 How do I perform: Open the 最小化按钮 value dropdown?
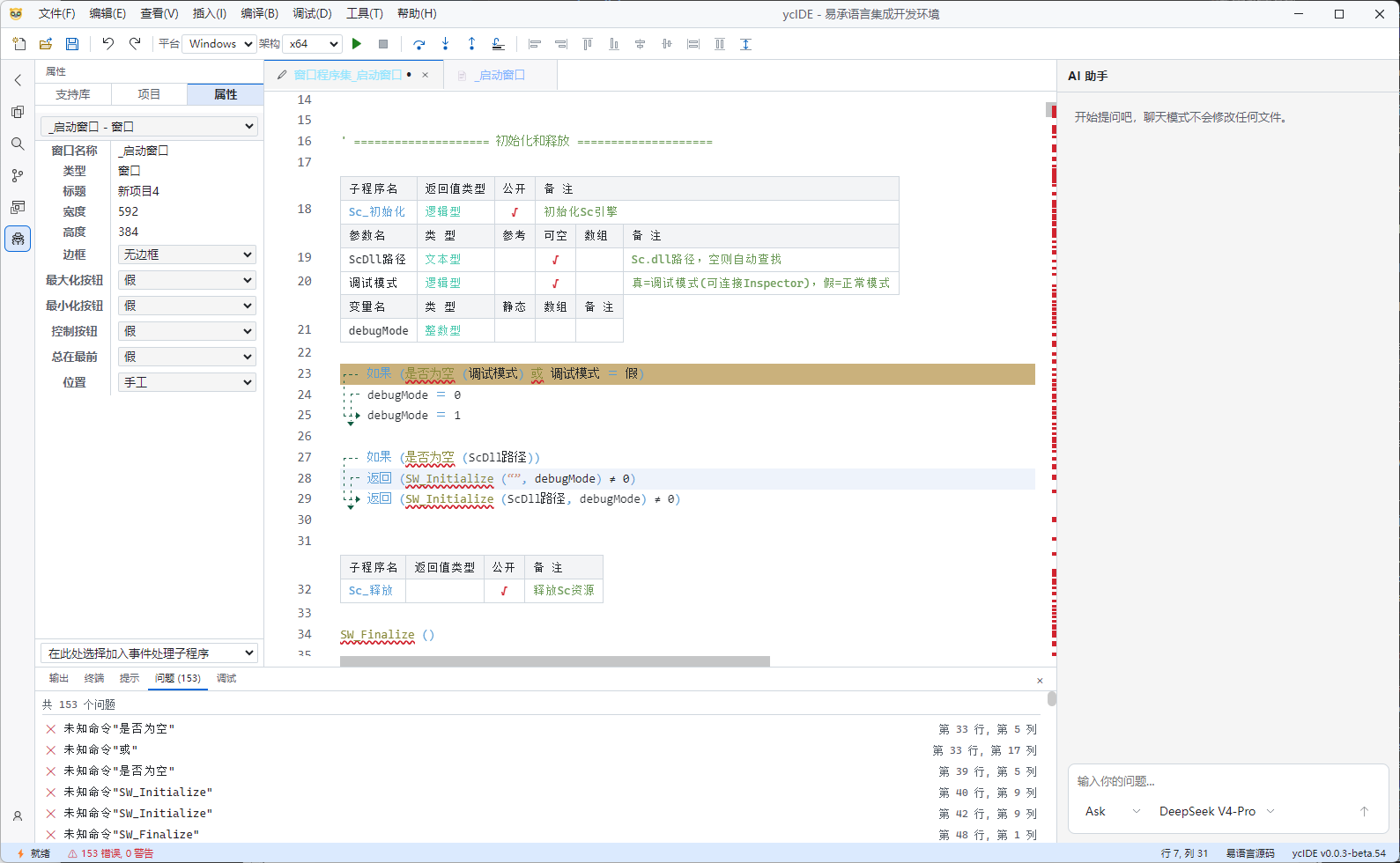coord(187,306)
